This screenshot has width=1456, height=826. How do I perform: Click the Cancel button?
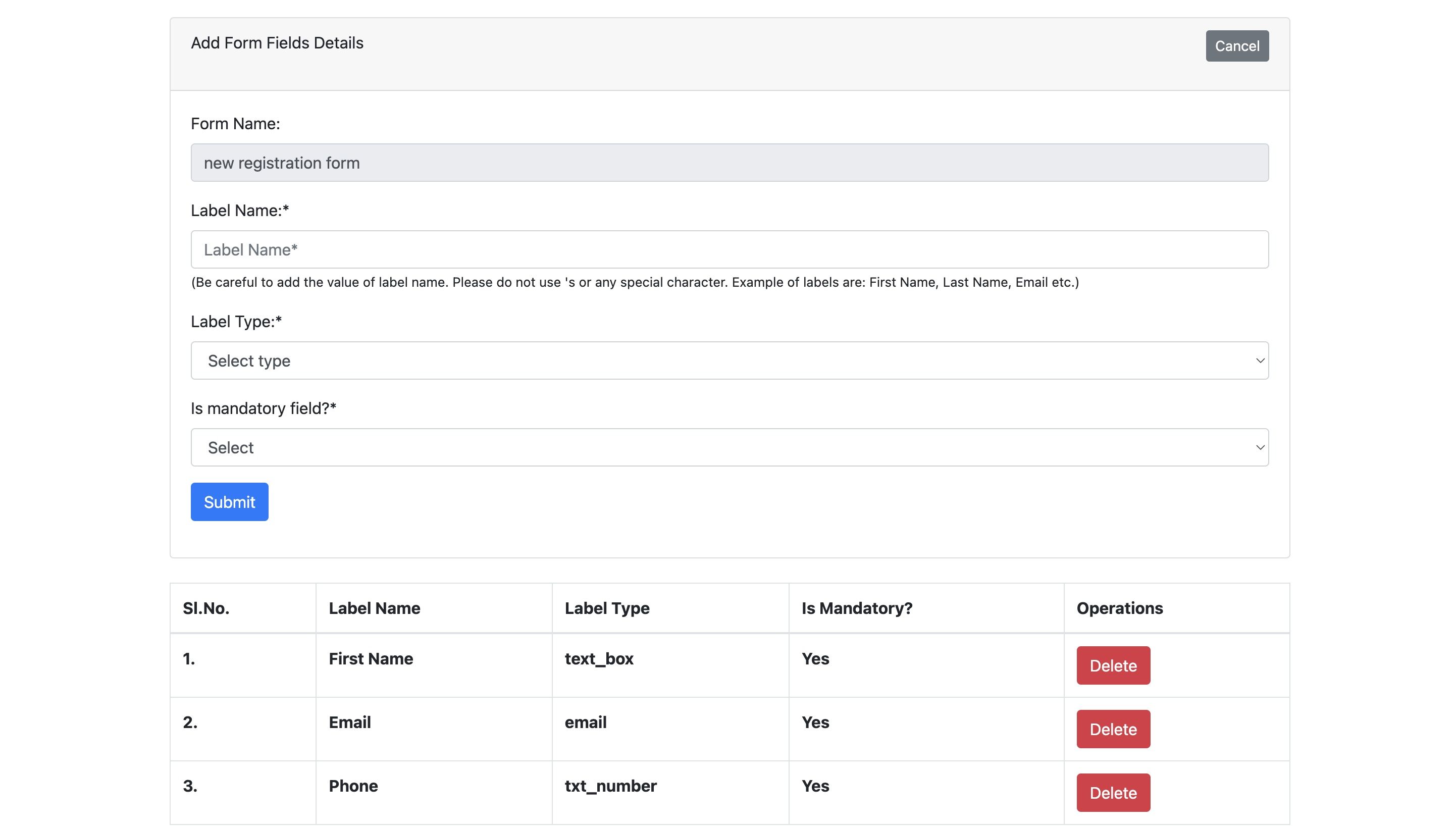pos(1236,46)
